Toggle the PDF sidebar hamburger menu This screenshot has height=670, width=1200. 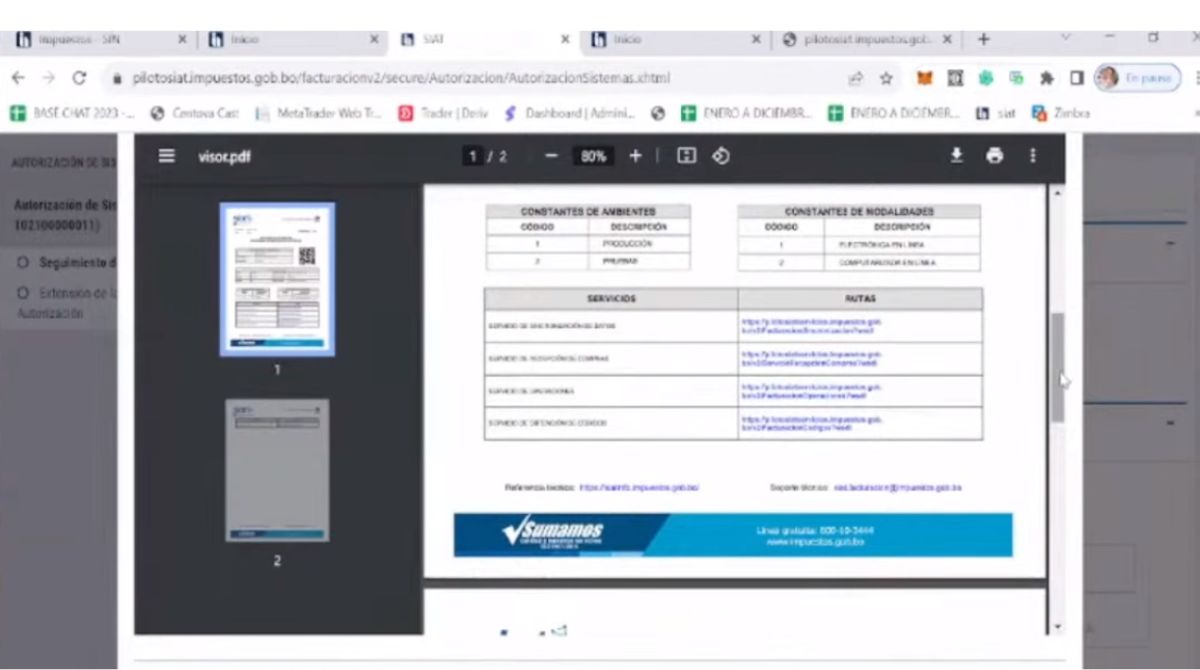click(x=166, y=156)
